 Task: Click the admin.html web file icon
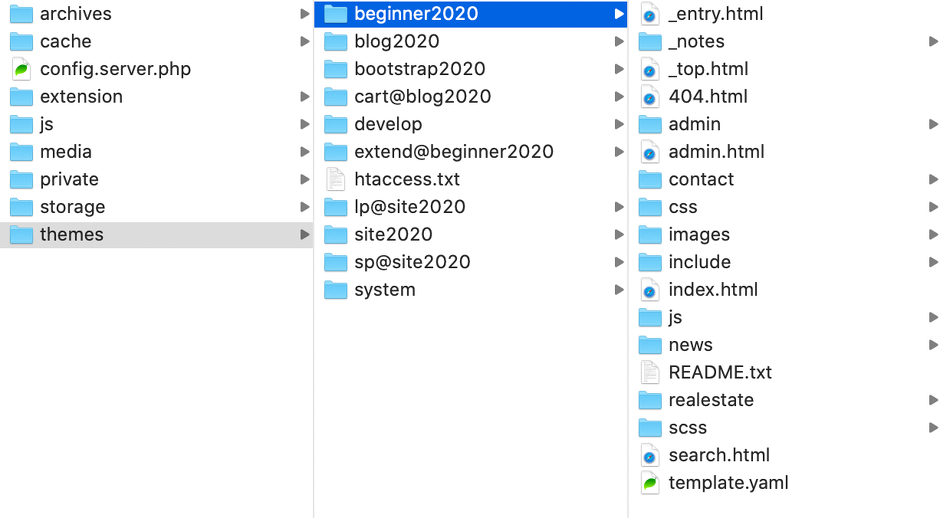click(650, 152)
